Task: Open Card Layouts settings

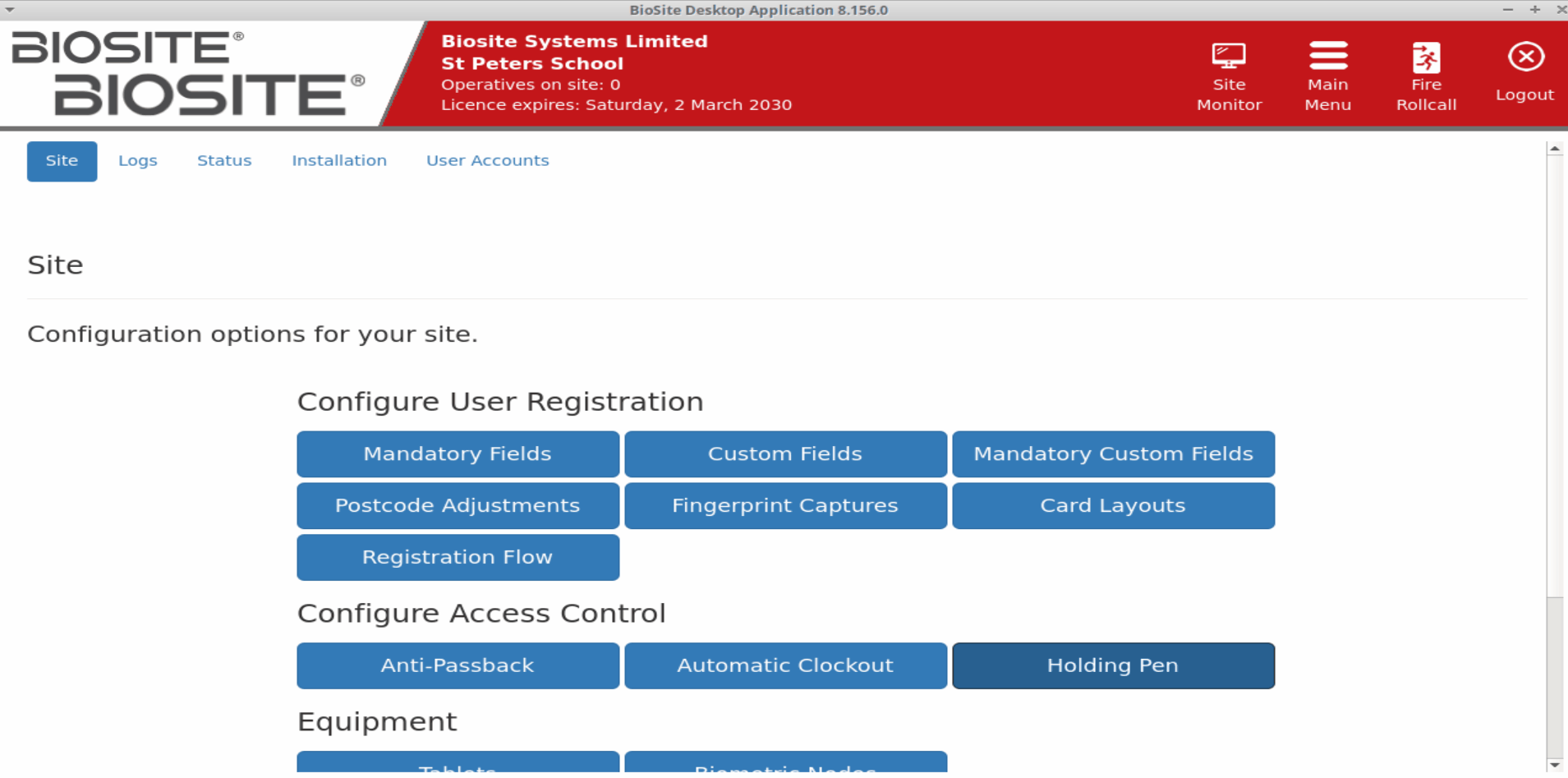Action: (1113, 506)
